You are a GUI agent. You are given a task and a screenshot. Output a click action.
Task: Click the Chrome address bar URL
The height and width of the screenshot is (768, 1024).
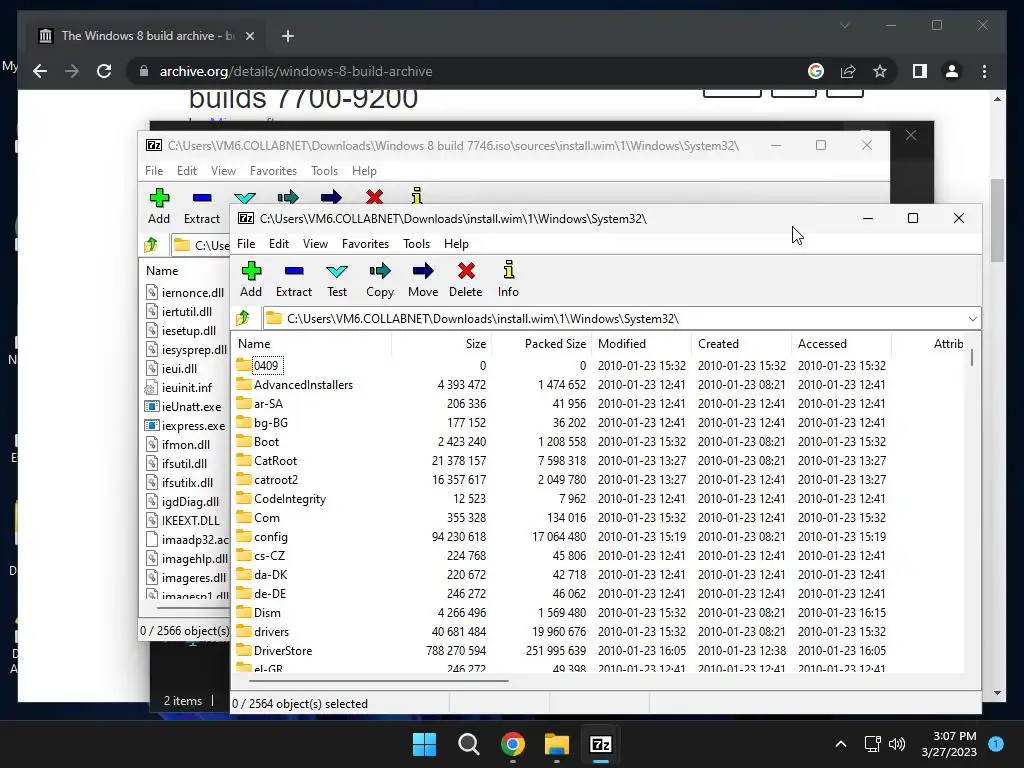(x=296, y=71)
